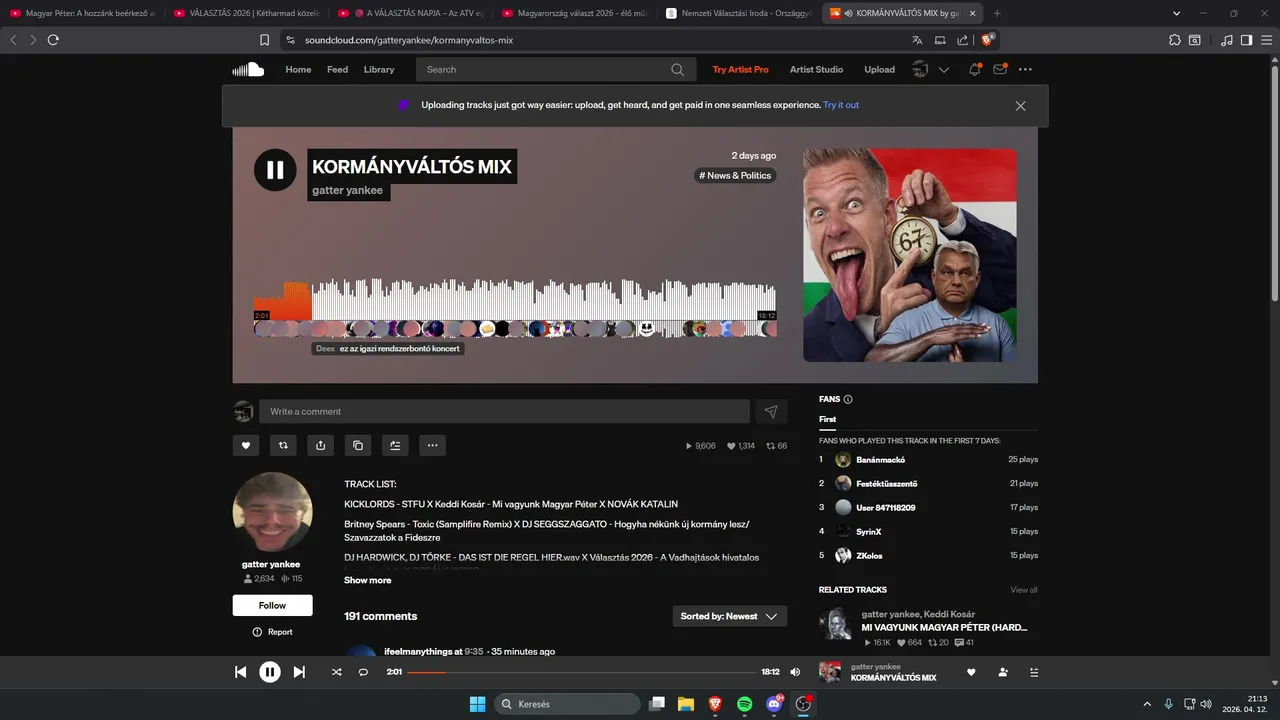
Task: Report the track via Report link
Action: tap(272, 632)
